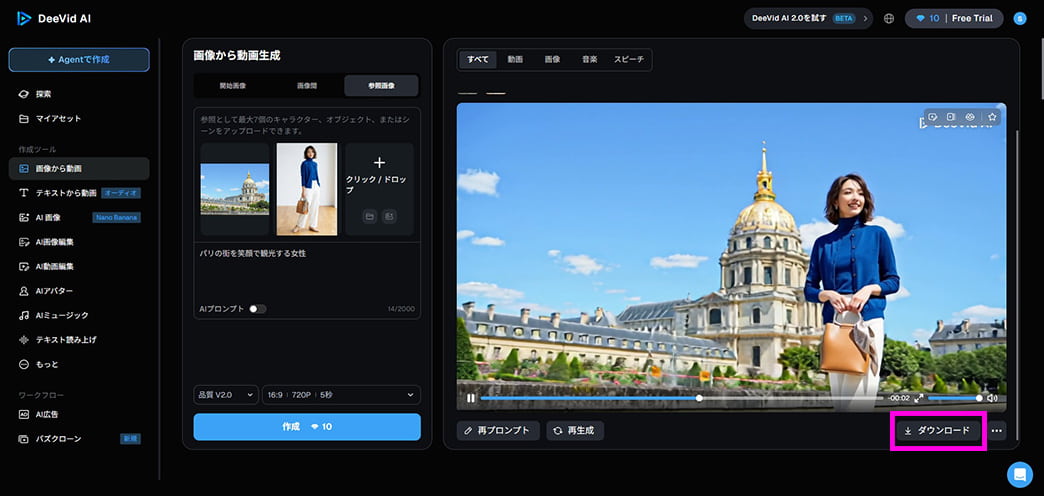This screenshot has width=1044, height=496.
Task: Switch to the 画像 filter tab
Action: (x=553, y=59)
